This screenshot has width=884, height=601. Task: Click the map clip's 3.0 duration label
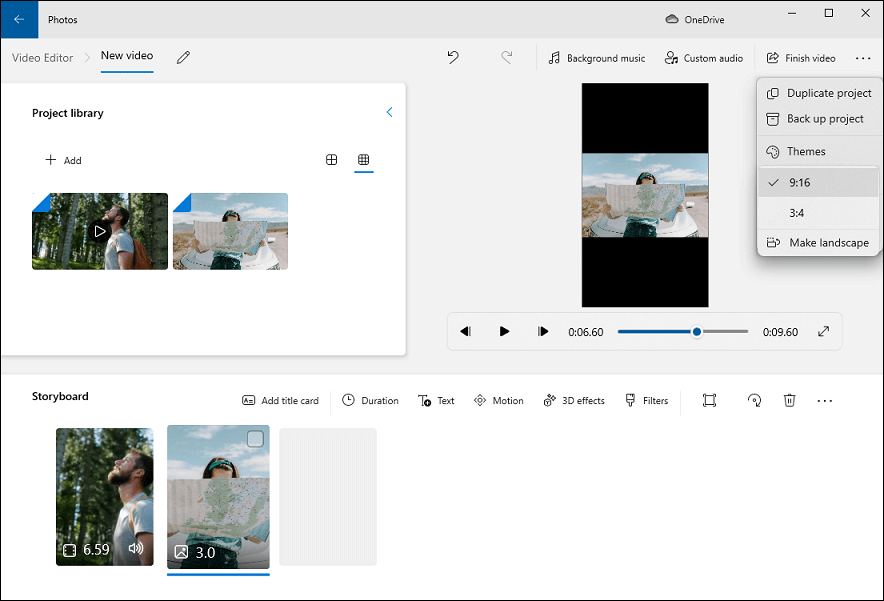[x=205, y=552]
